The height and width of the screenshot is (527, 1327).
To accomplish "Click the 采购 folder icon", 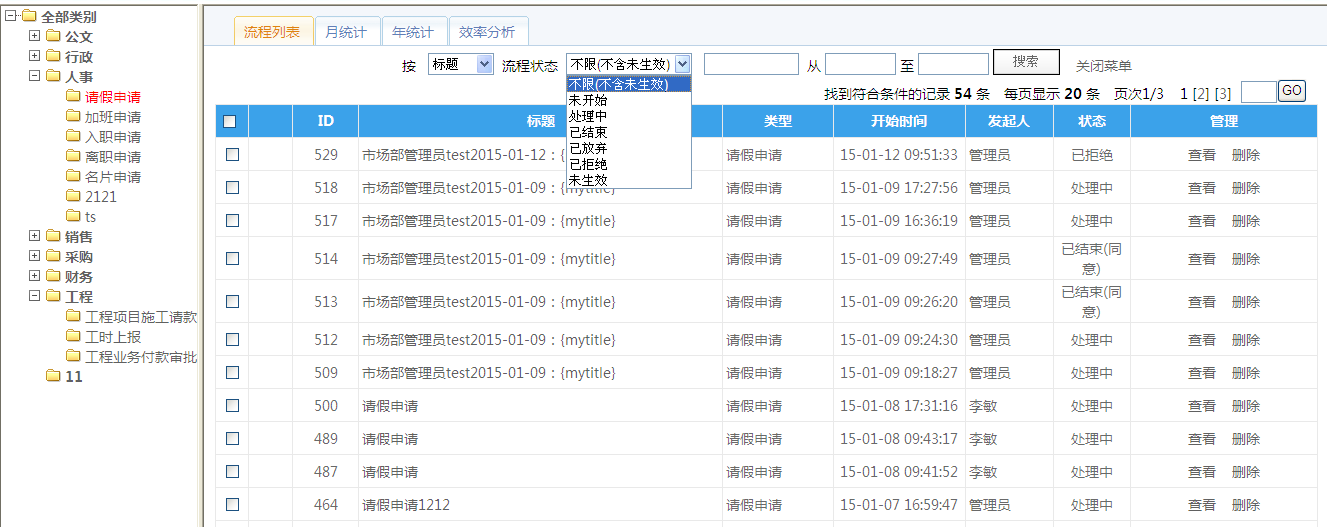I will coord(53,257).
